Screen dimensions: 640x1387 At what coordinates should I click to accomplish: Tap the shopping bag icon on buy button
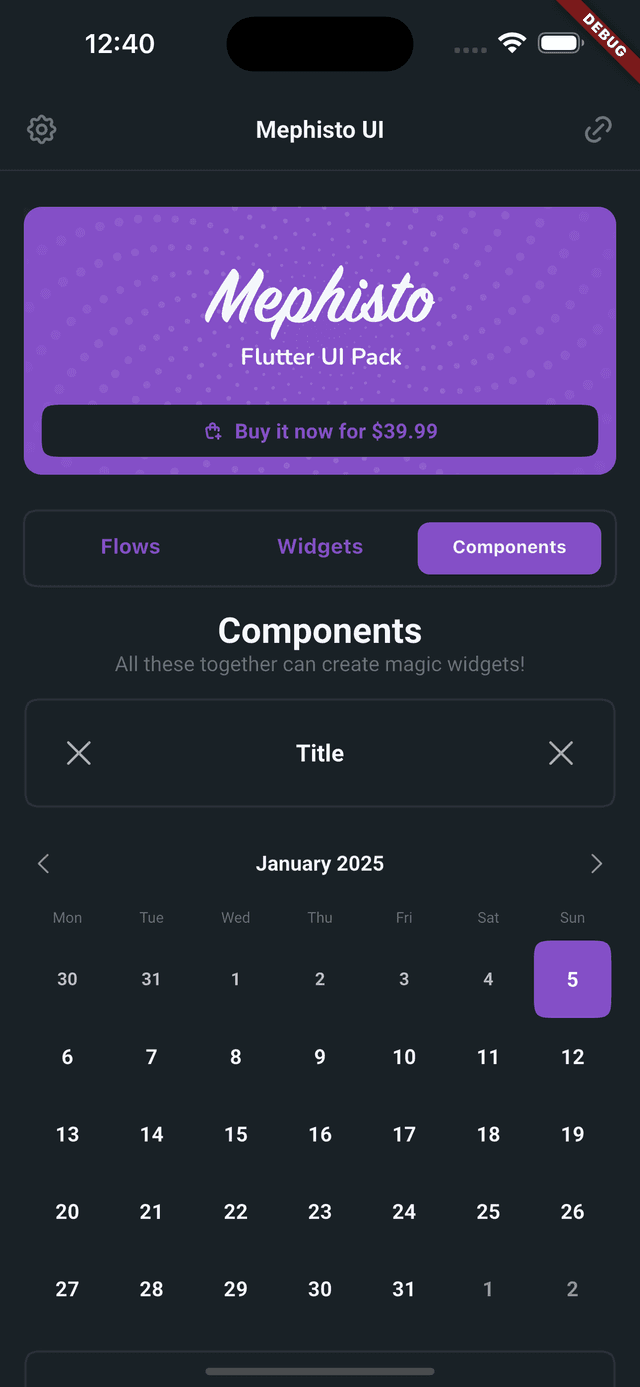pos(213,432)
